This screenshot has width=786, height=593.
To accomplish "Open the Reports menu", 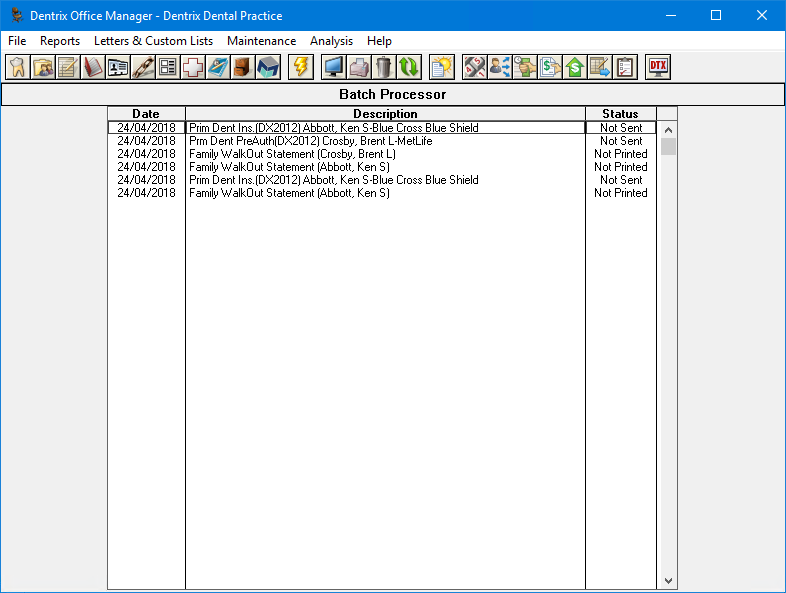I will 60,41.
